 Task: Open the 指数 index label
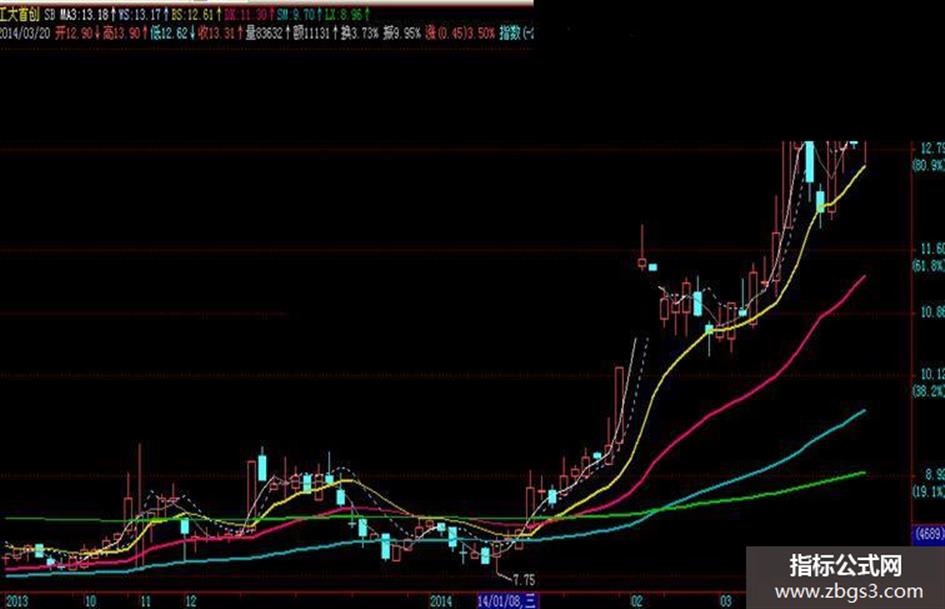(x=510, y=33)
